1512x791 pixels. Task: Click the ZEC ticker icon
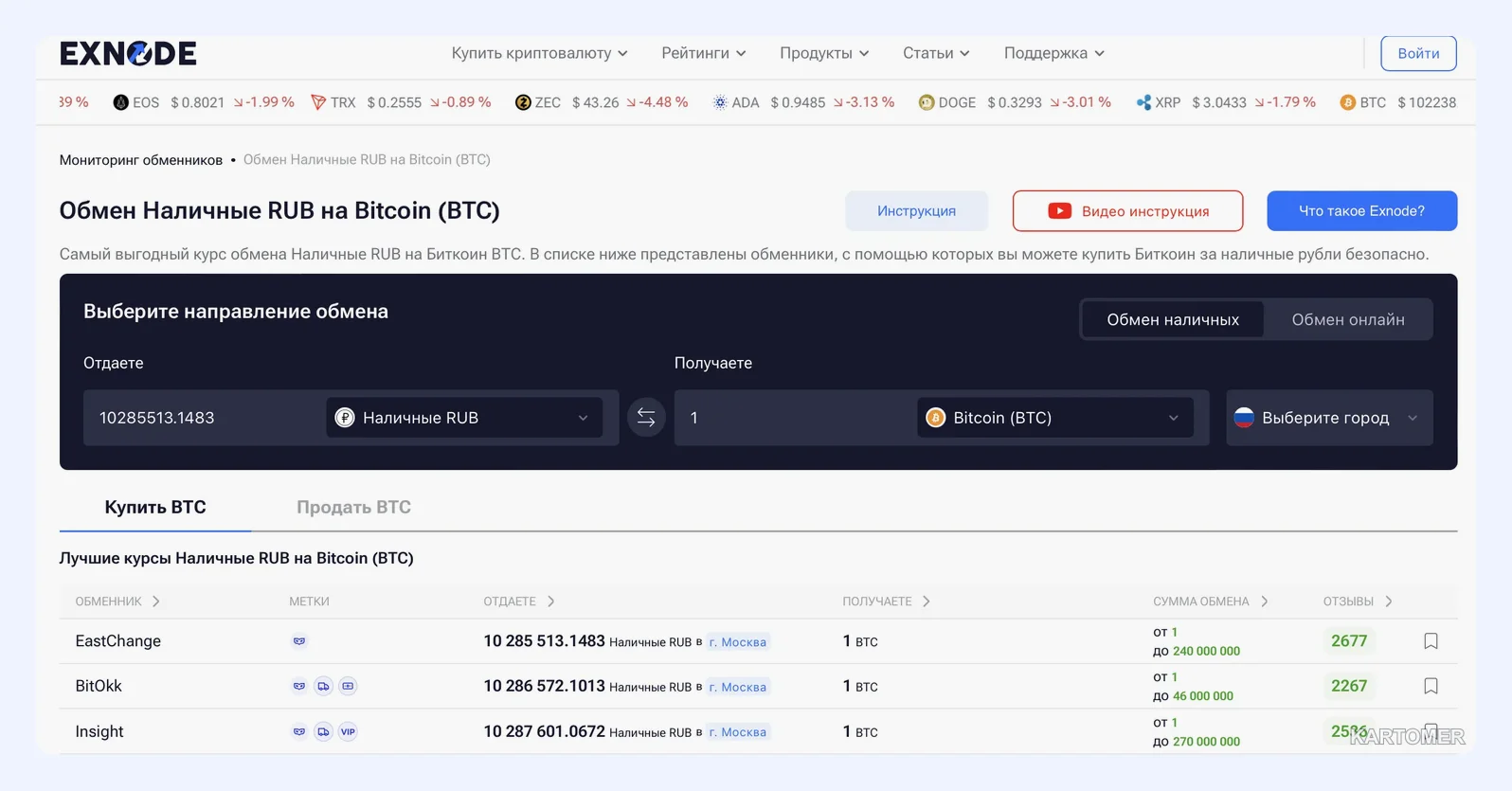click(x=523, y=102)
